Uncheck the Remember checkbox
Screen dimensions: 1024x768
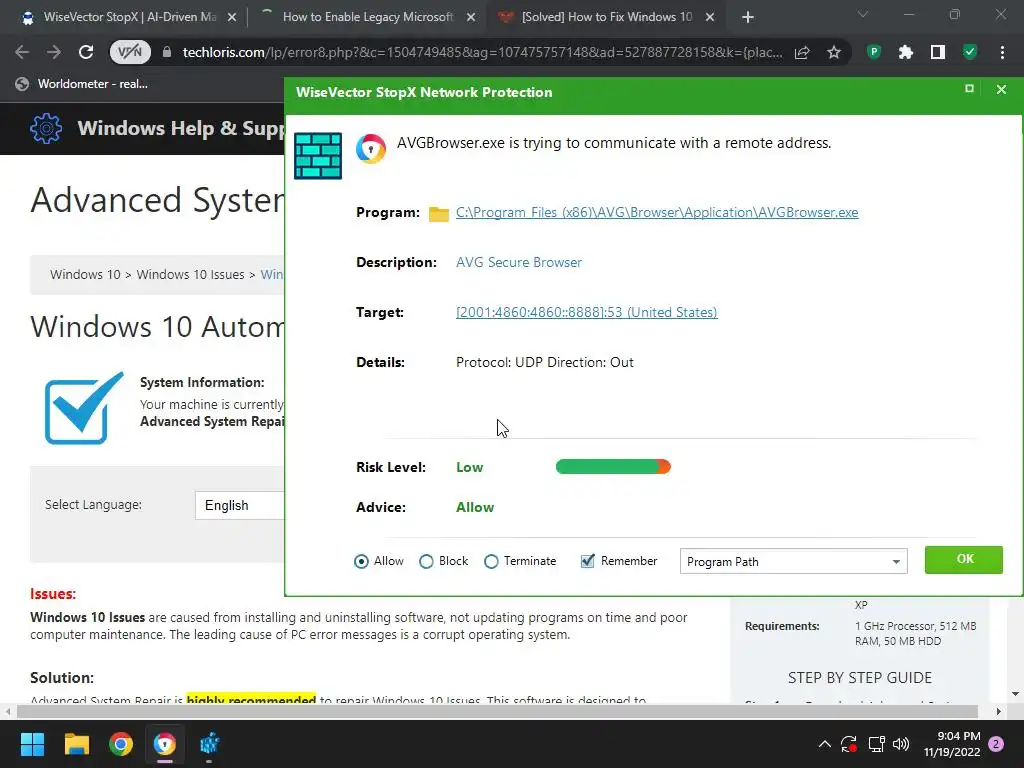point(587,561)
